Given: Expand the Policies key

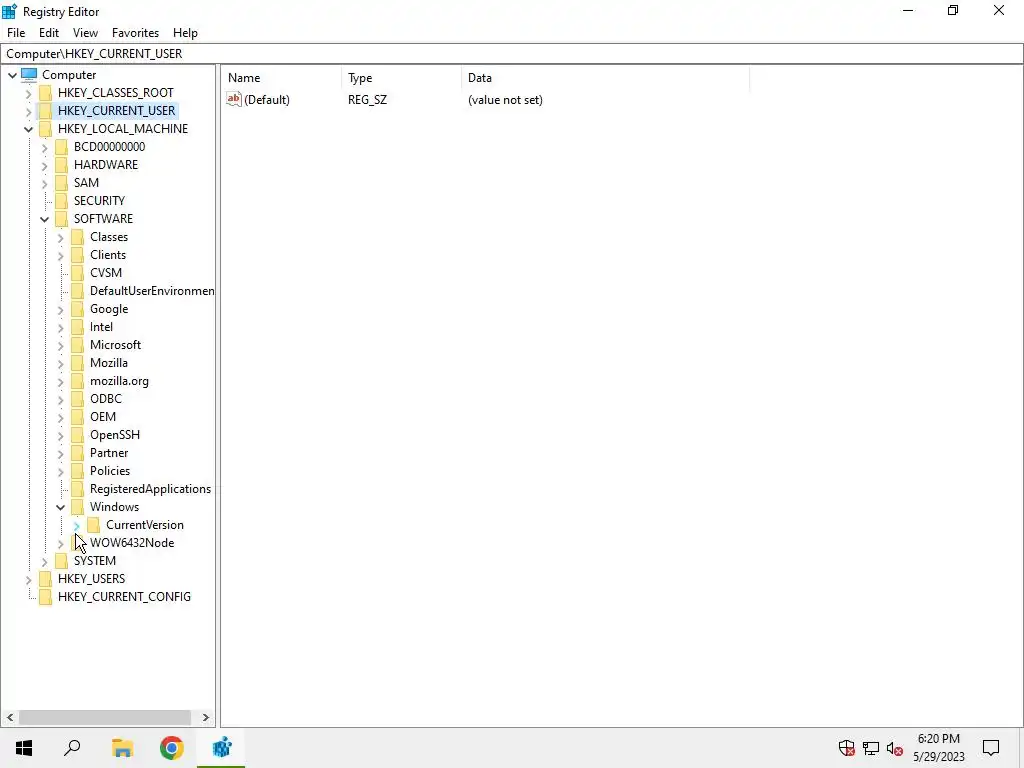Looking at the screenshot, I should pos(61,472).
